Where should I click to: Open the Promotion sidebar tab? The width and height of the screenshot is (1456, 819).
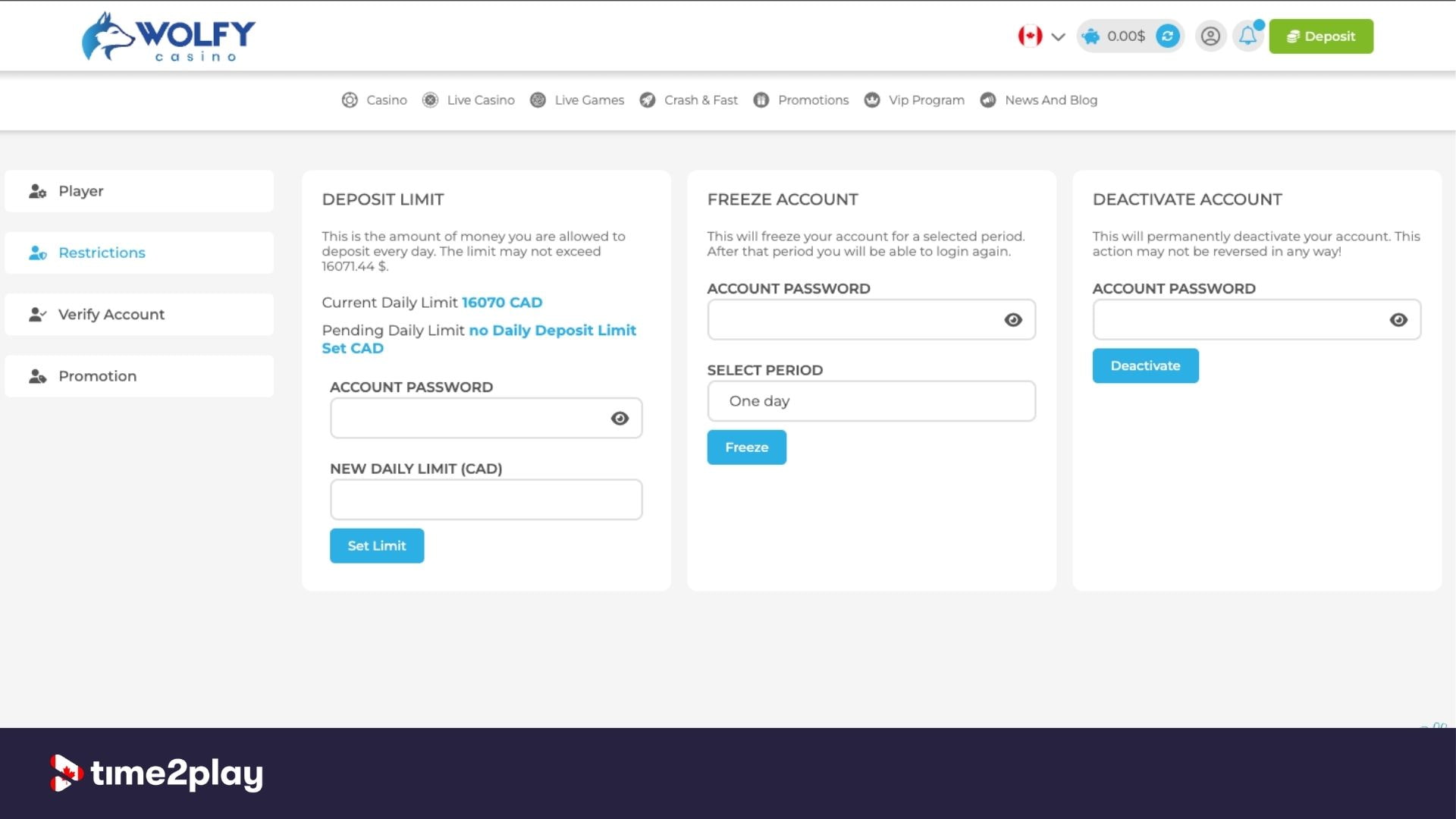(140, 376)
